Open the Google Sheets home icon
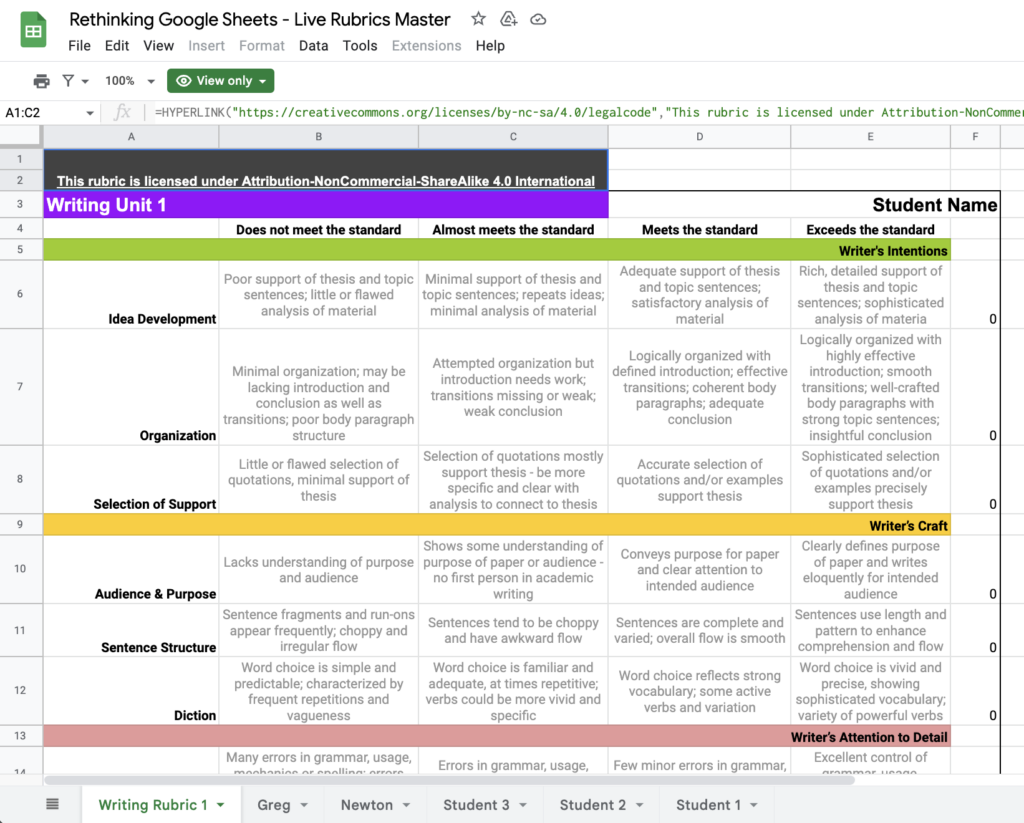This screenshot has width=1024, height=823. (x=33, y=30)
